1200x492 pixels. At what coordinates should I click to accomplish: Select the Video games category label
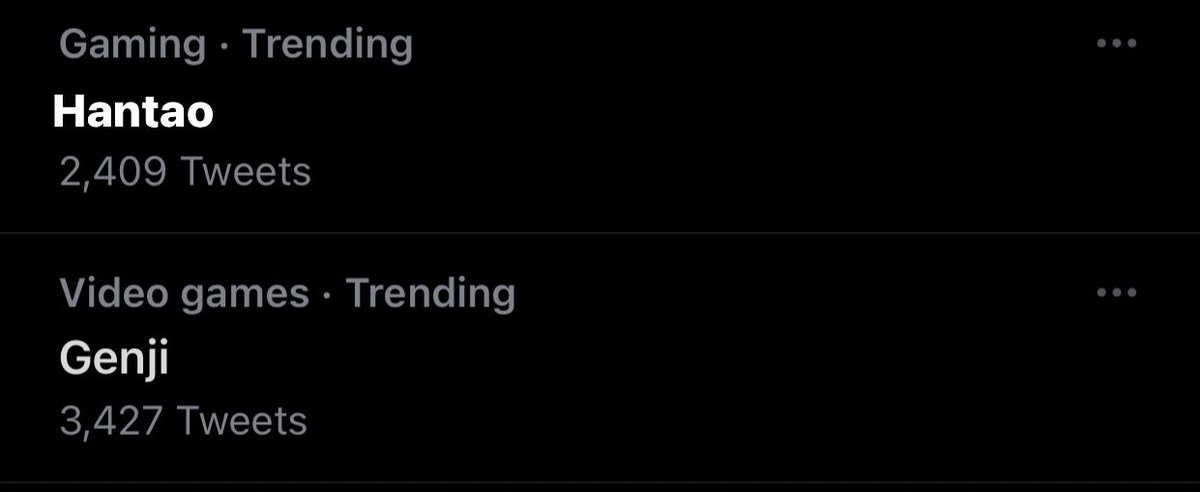coord(184,293)
